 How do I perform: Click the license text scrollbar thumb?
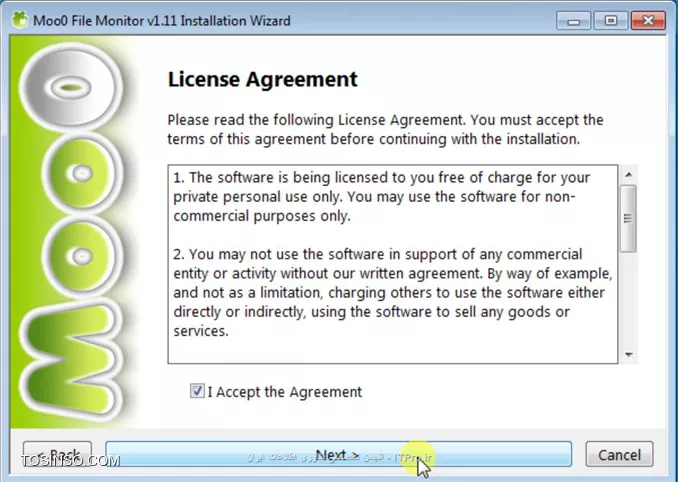coord(628,218)
